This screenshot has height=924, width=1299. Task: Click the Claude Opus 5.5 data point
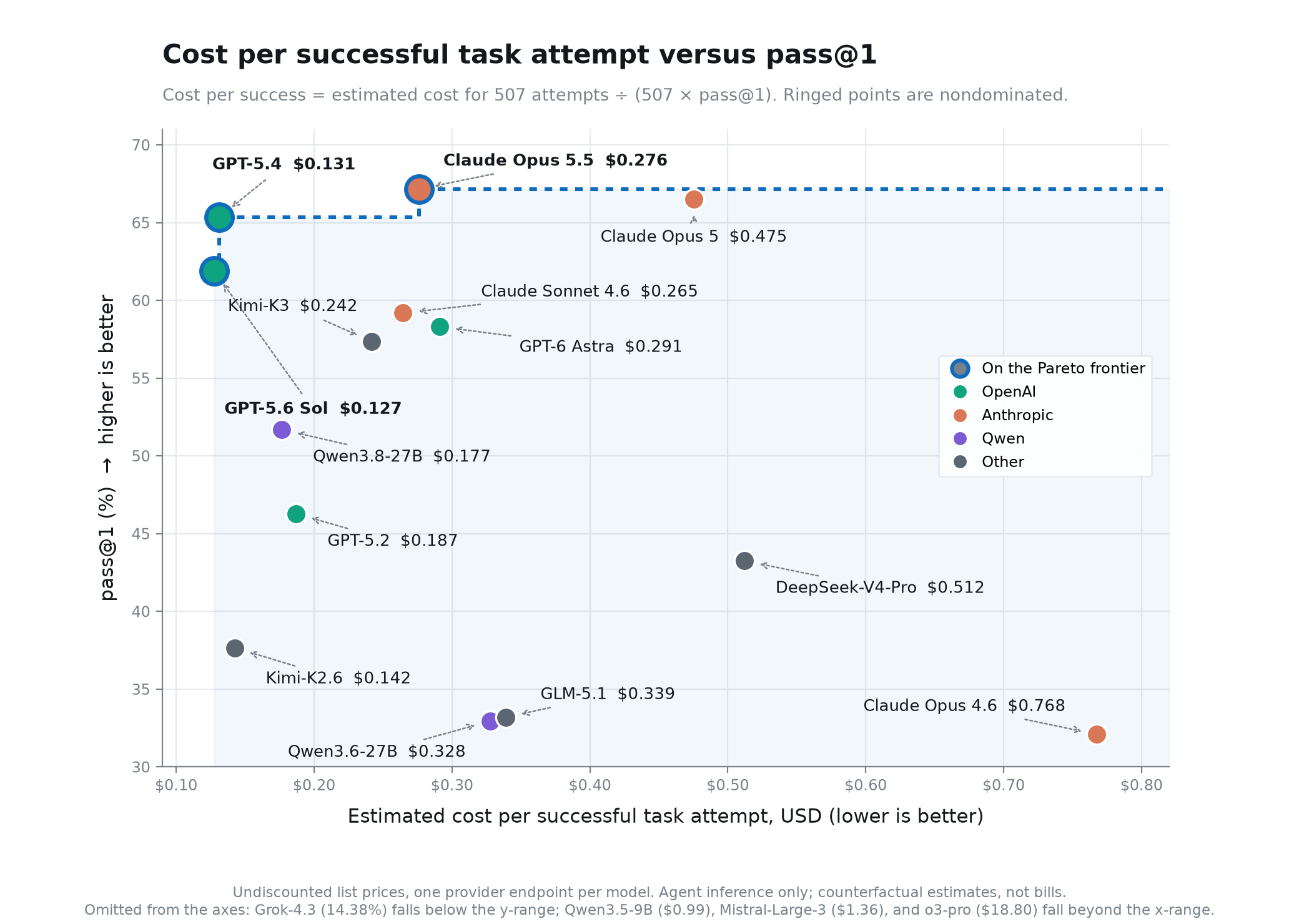pos(419,189)
